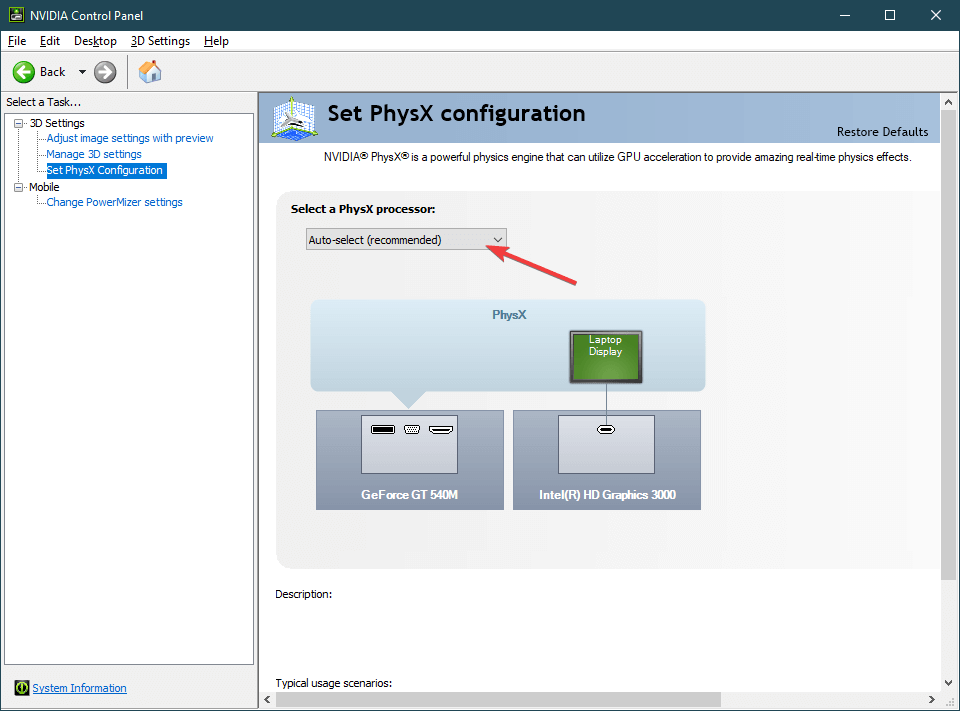The width and height of the screenshot is (960, 711).
Task: Select Set PhysX Configuration in the task tree
Action: point(105,170)
